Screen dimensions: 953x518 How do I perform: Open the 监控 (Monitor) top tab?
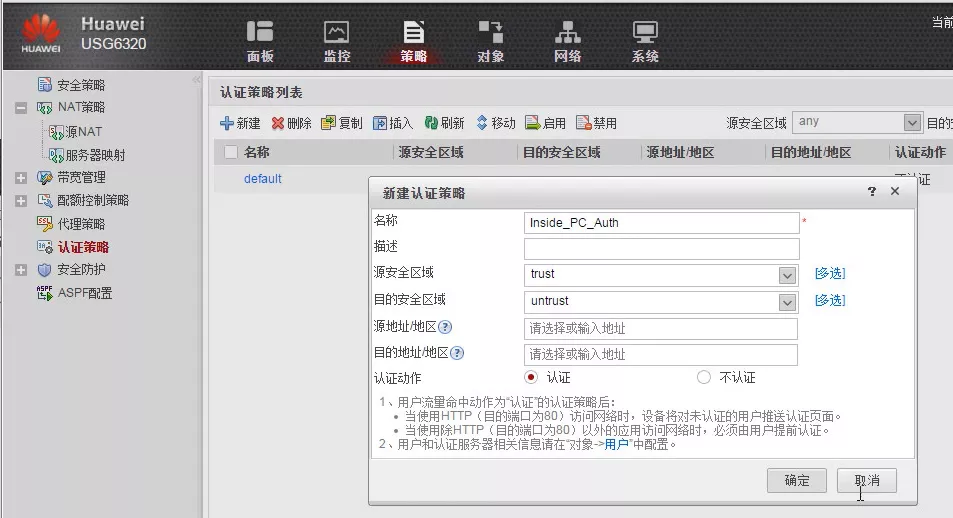pyautogui.click(x=337, y=42)
